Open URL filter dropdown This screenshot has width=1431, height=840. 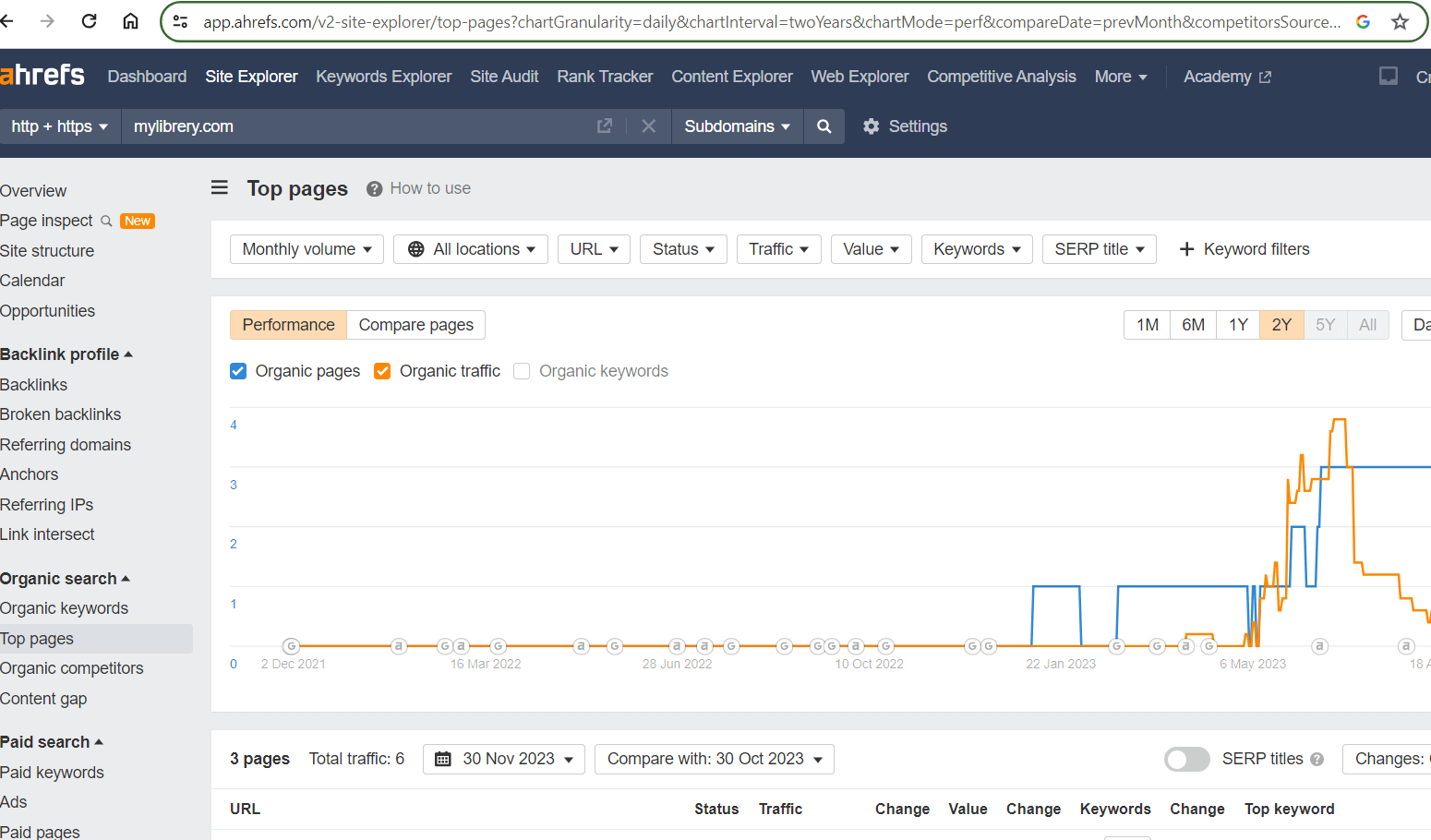(x=594, y=249)
